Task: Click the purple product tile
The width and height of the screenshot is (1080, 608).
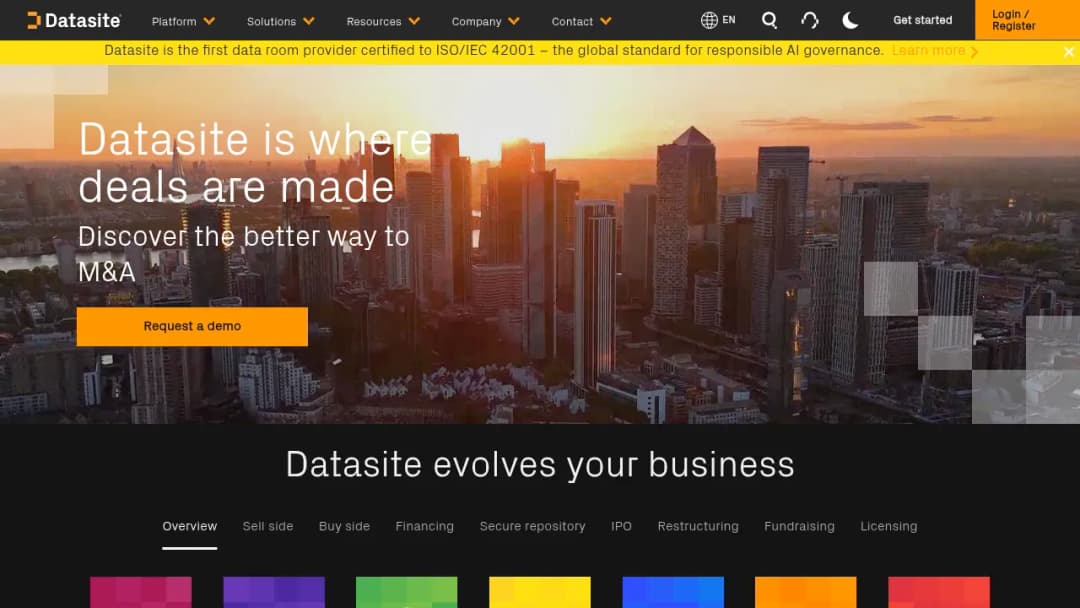Action: [x=274, y=592]
